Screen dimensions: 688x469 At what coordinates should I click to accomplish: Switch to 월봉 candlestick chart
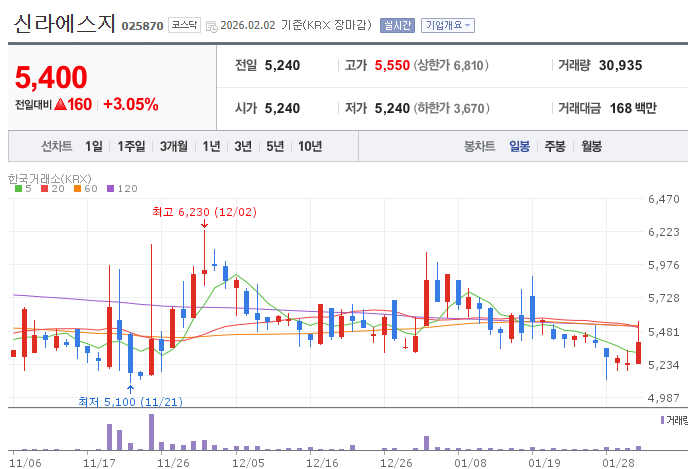(591, 146)
